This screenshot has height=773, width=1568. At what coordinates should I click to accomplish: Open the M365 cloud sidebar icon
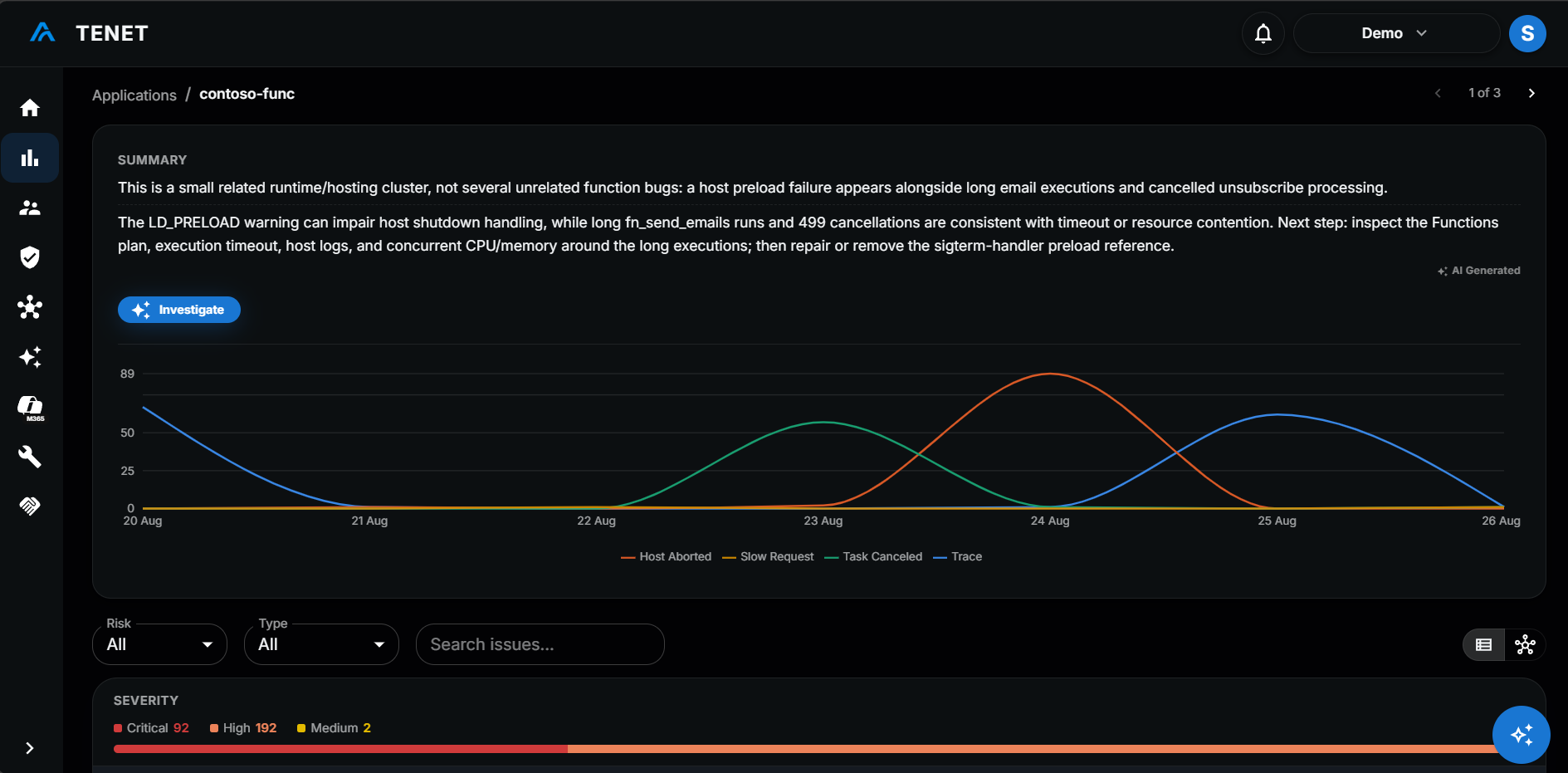[31, 408]
